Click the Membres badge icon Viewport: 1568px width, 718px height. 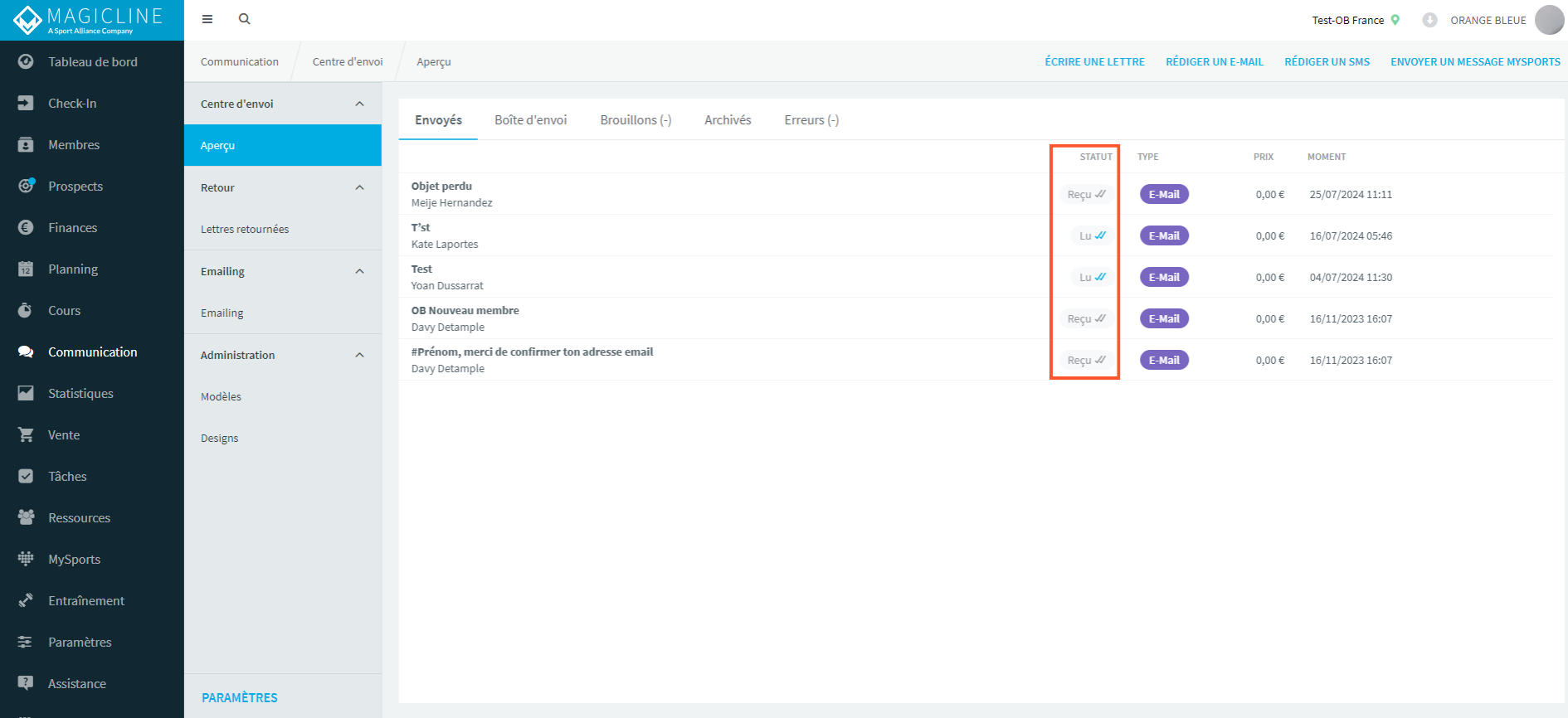click(x=26, y=144)
